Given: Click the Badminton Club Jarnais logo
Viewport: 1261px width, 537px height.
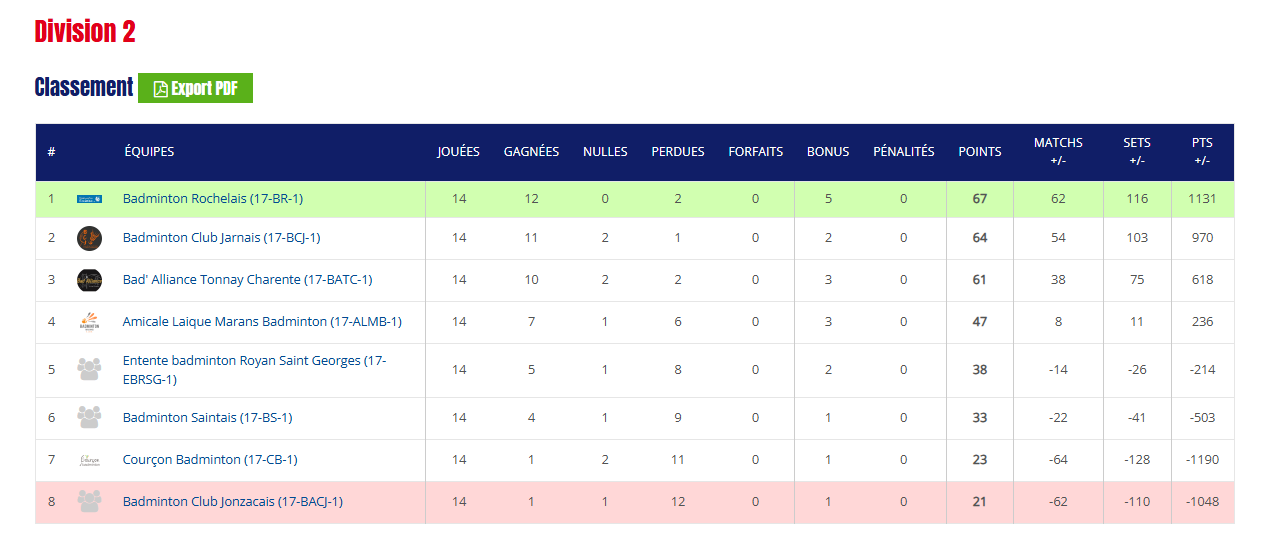Looking at the screenshot, I should click(89, 238).
